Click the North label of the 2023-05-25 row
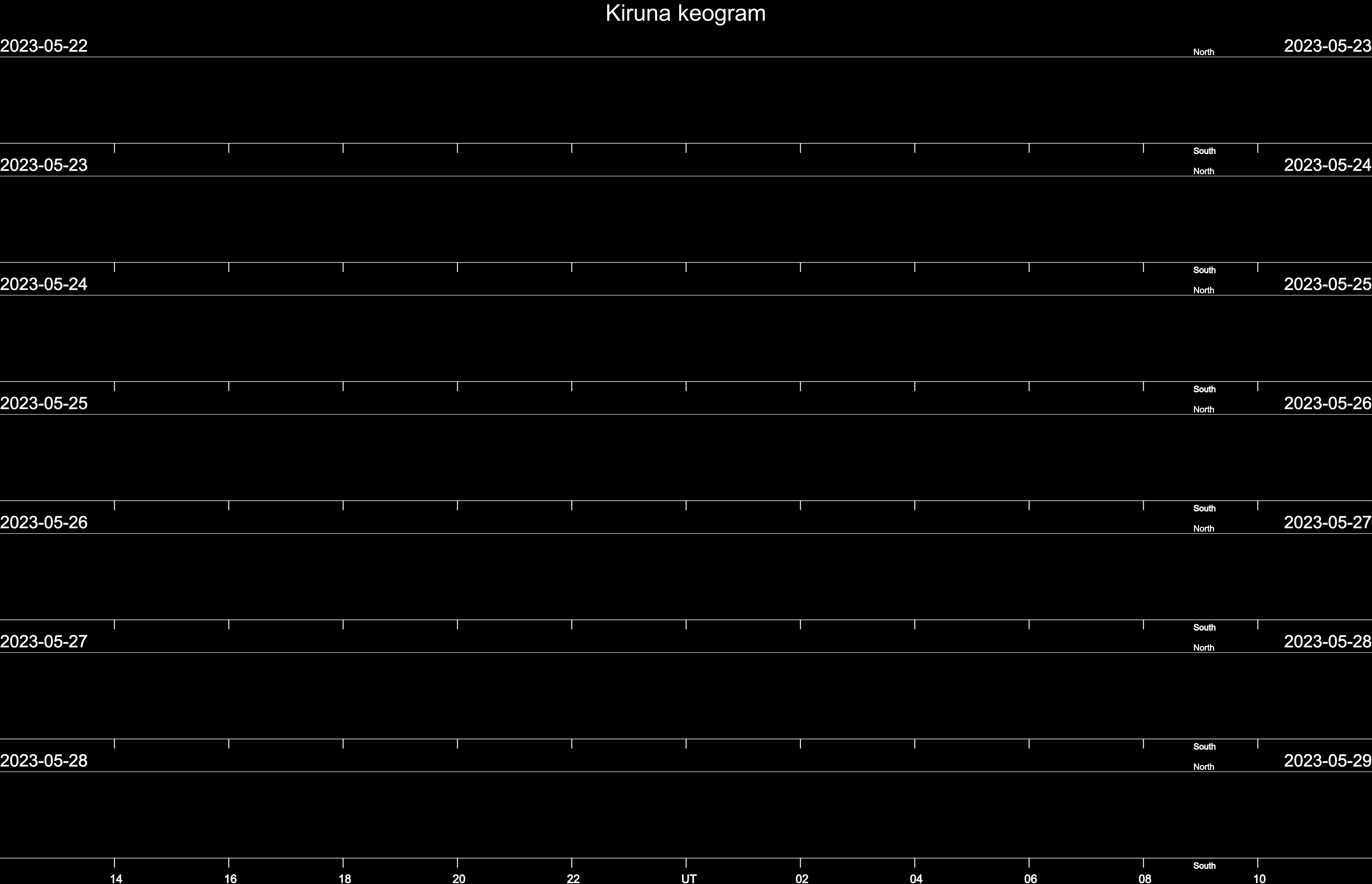The height and width of the screenshot is (884, 1372). [1204, 410]
